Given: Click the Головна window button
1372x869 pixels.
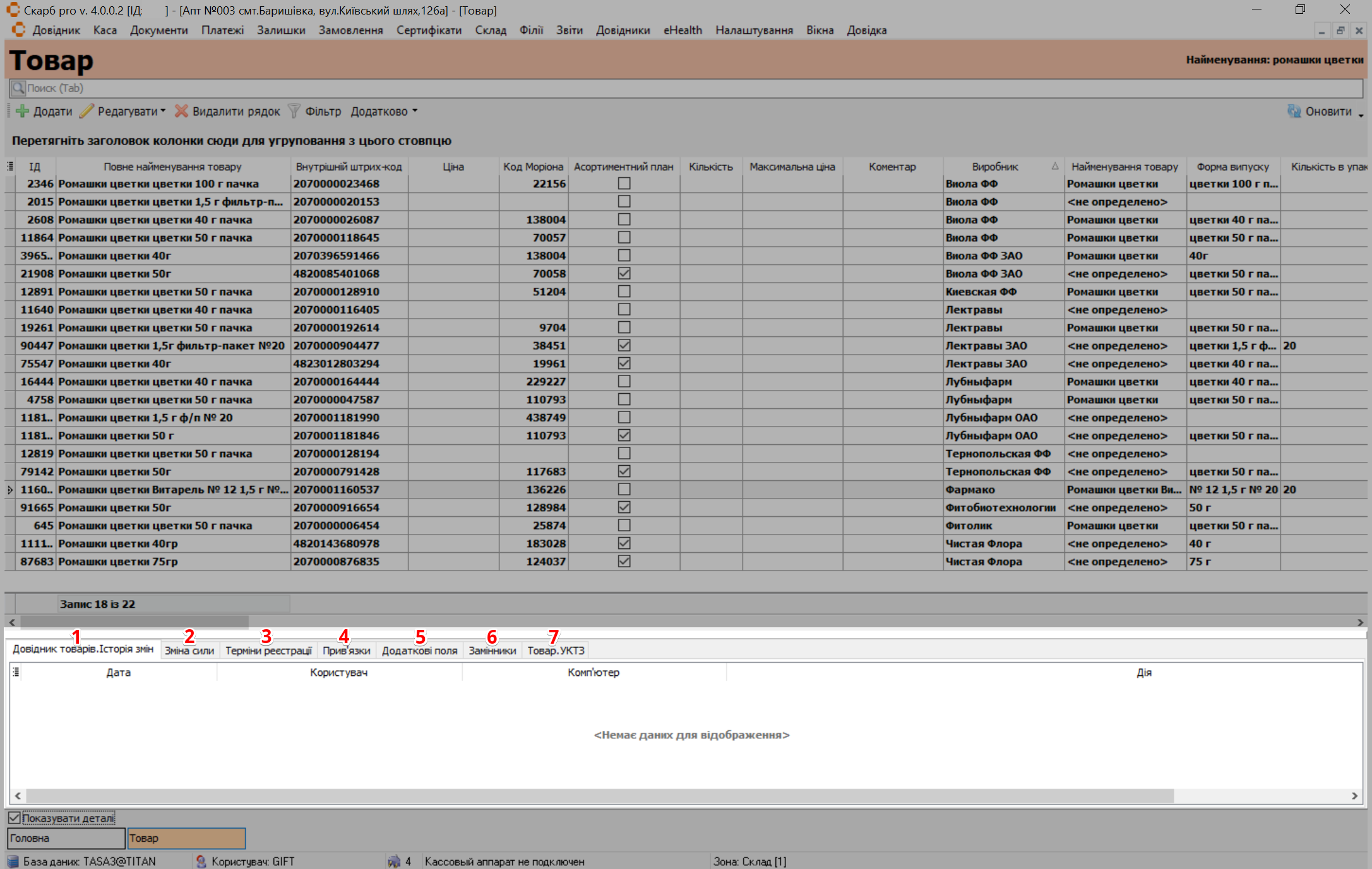Looking at the screenshot, I should click(66, 838).
